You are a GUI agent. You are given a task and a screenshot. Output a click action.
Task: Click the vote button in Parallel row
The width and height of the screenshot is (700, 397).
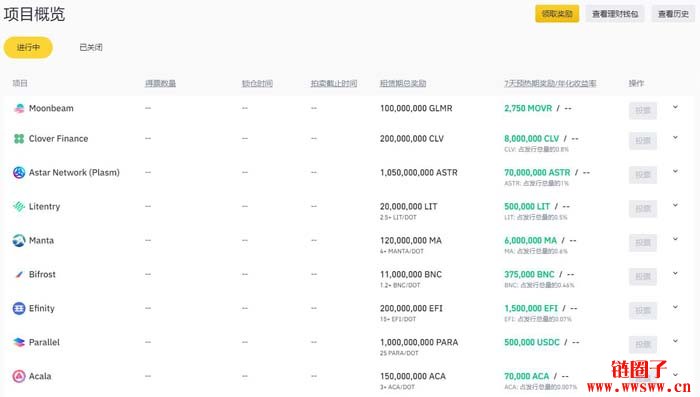pos(643,344)
